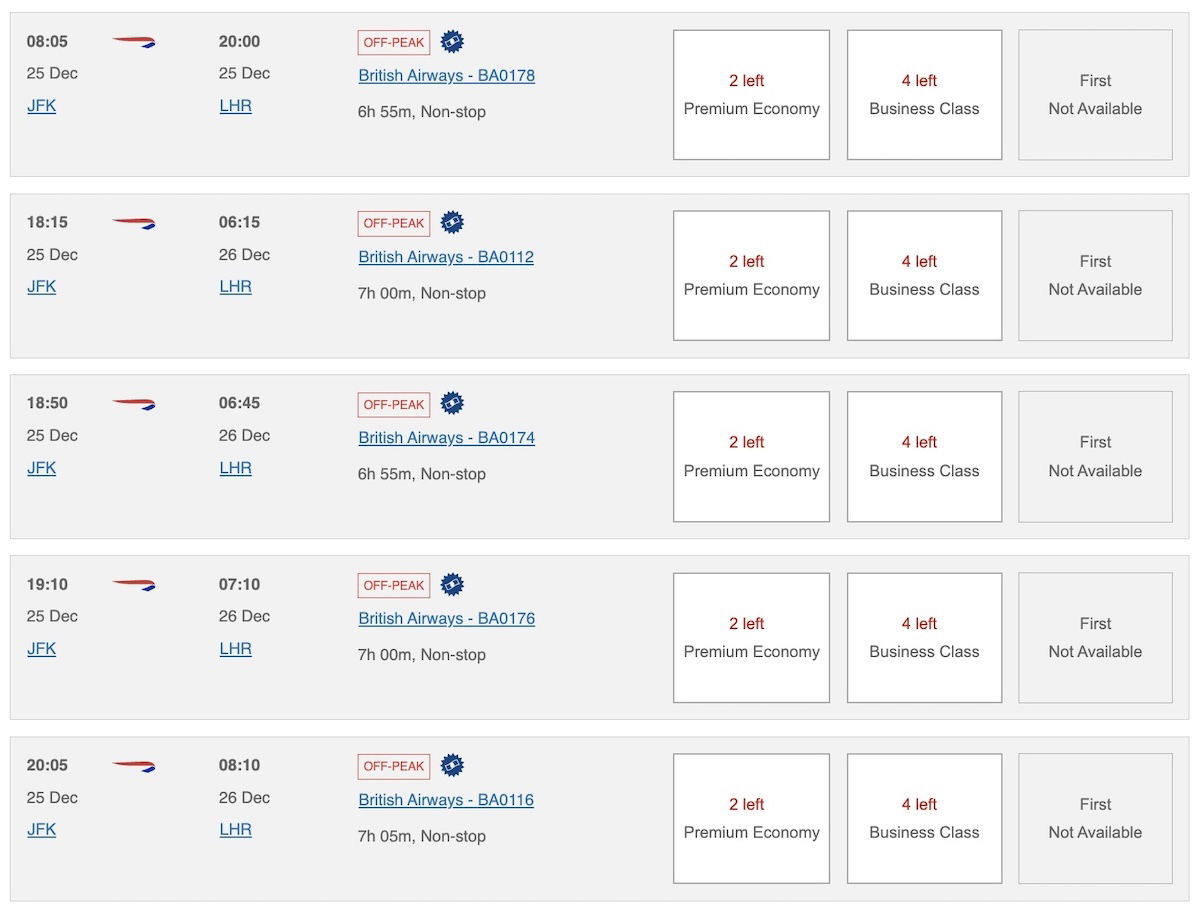The image size is (1200, 912).
Task: Click the OFF-PEAK label on flight BA0174
Action: click(x=394, y=405)
